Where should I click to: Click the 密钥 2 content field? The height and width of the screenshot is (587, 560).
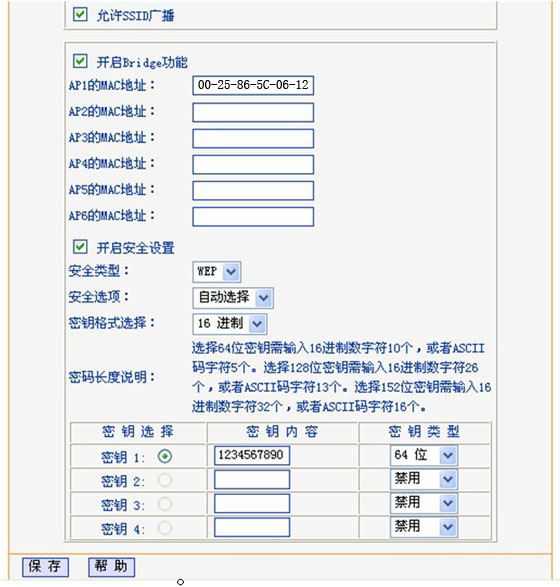point(252,480)
